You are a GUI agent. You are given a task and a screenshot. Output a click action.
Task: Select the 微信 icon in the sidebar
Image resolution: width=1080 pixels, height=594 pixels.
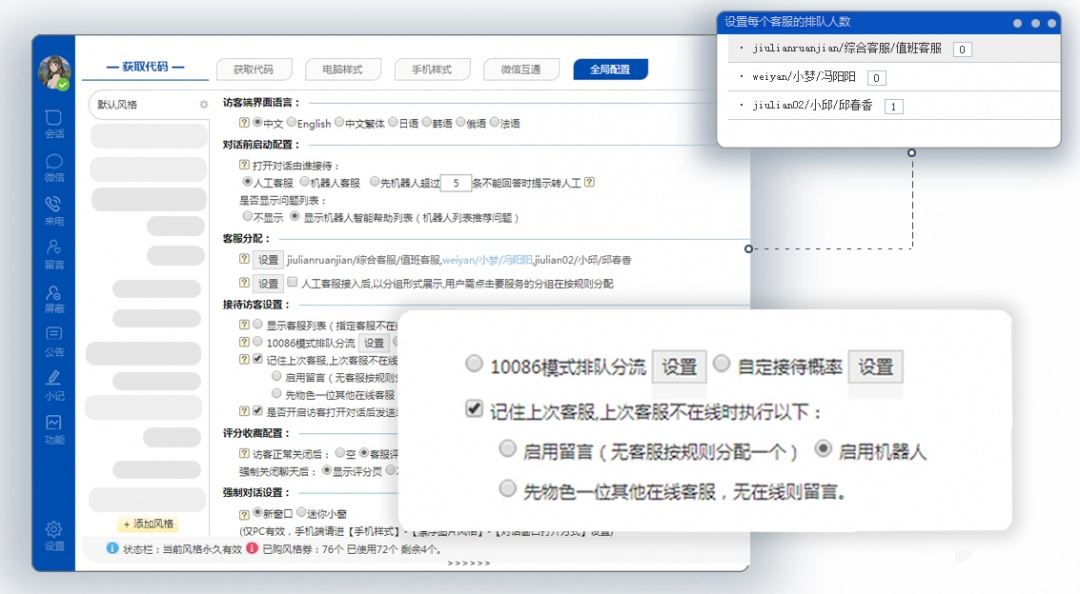tap(53, 167)
